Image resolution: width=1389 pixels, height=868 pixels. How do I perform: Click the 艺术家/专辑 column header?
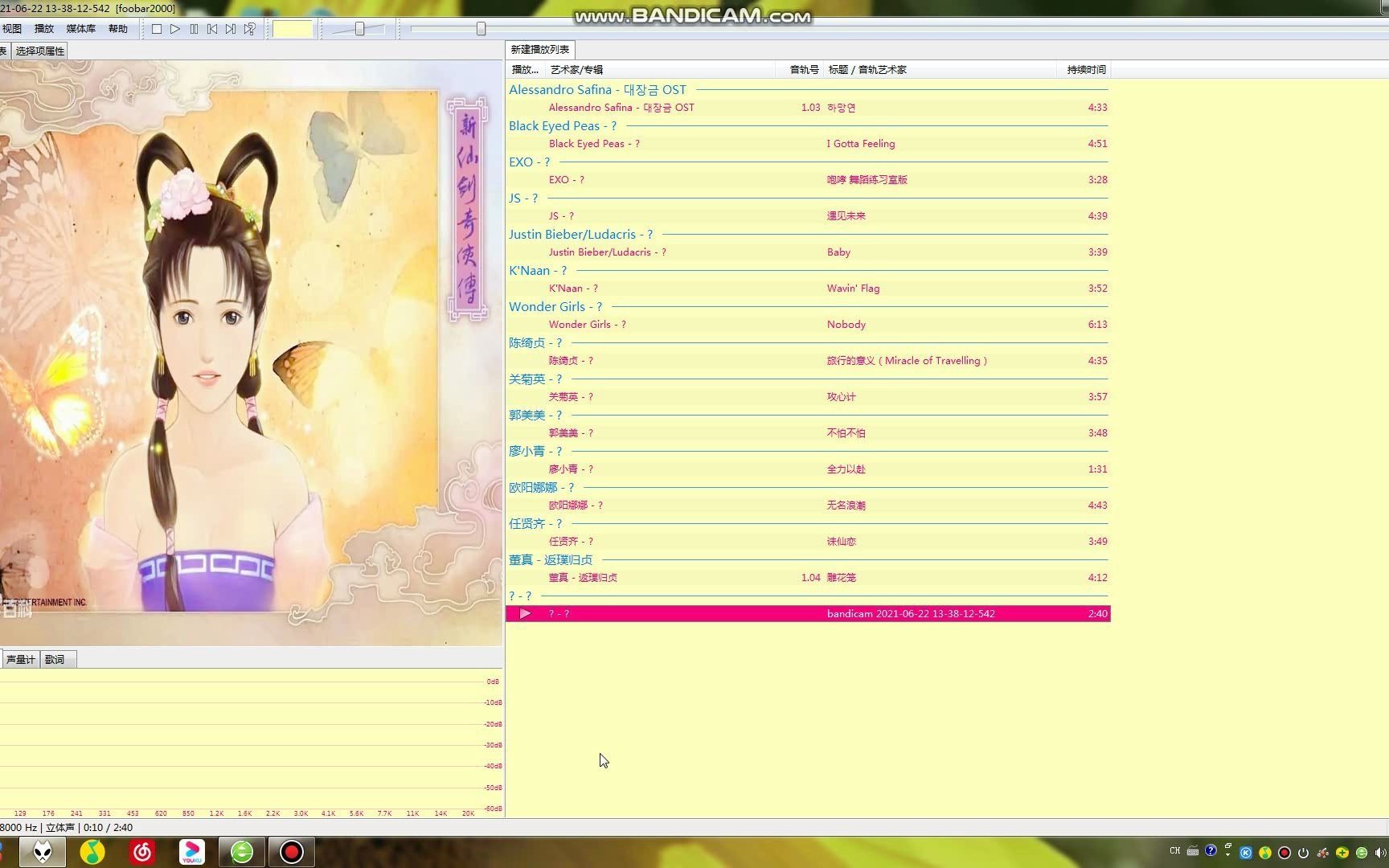tap(661, 70)
